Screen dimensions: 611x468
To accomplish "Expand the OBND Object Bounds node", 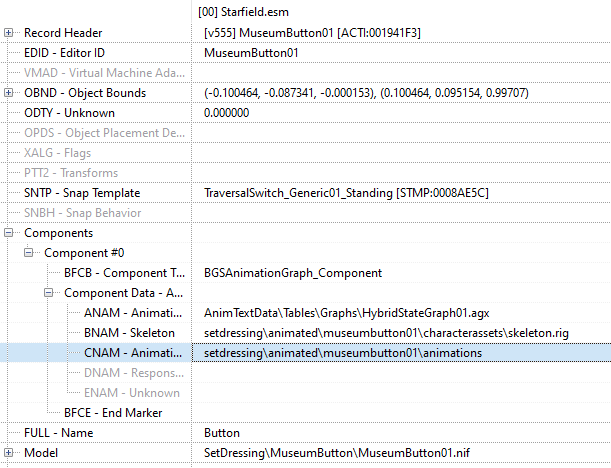I will 9,93.
